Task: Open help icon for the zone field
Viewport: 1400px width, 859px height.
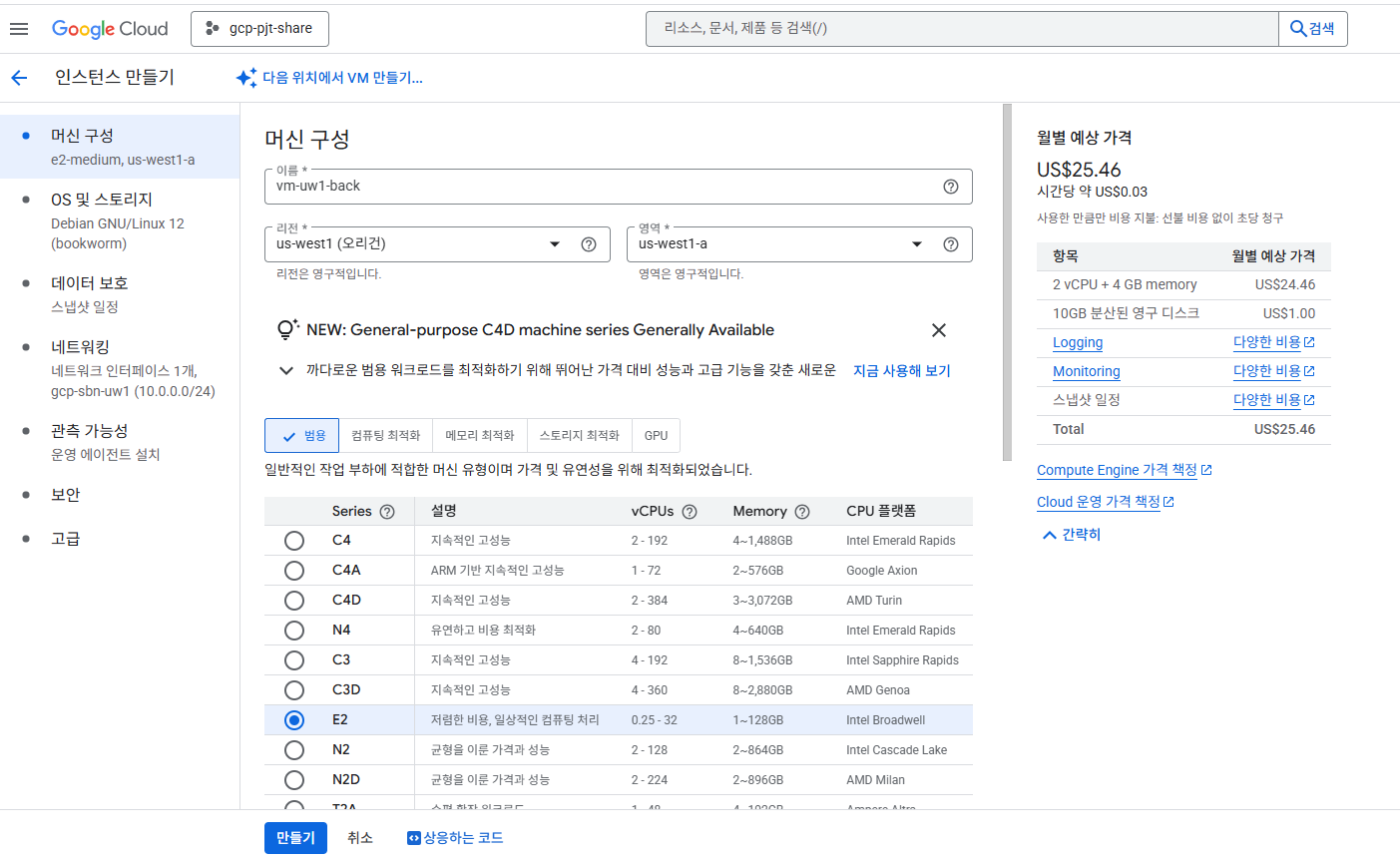Action: (x=951, y=244)
